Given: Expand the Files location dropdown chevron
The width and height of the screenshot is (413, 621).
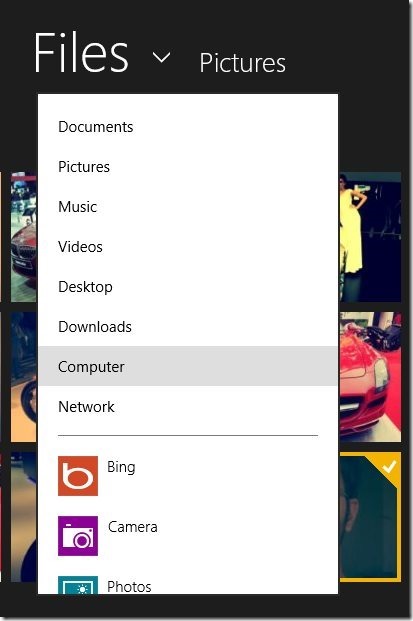Looking at the screenshot, I should (x=162, y=58).
